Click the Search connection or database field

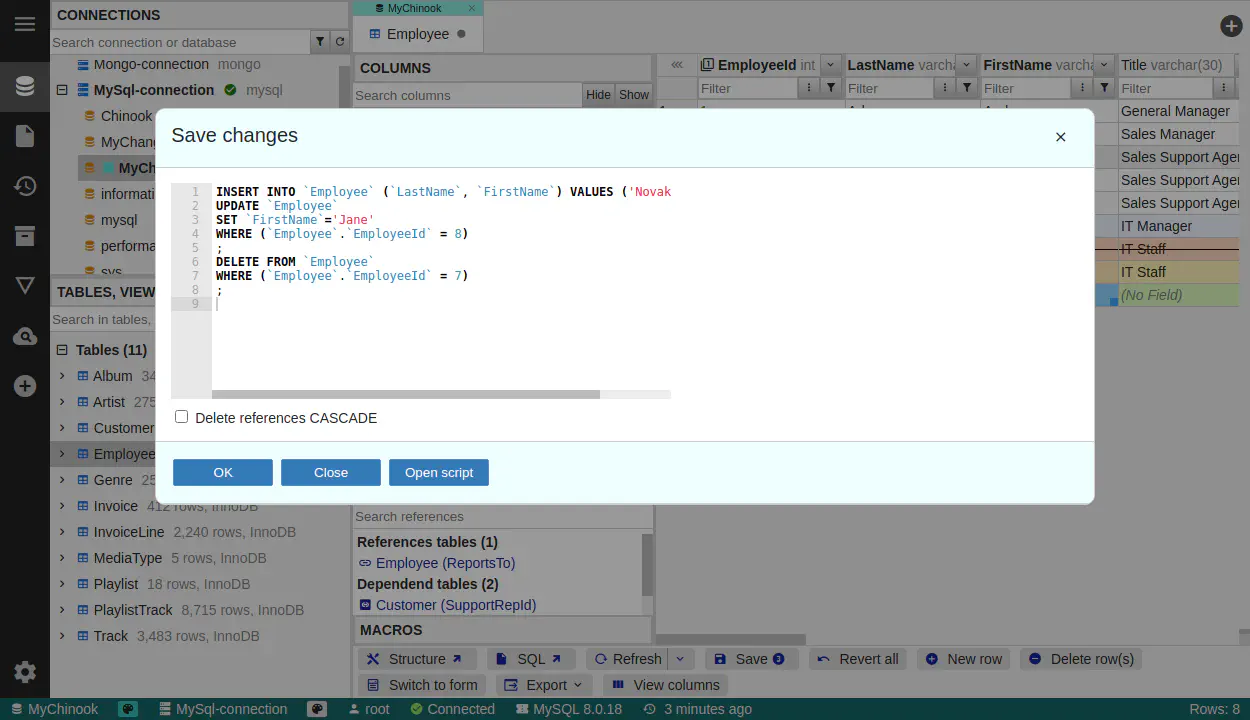pyautogui.click(x=180, y=42)
